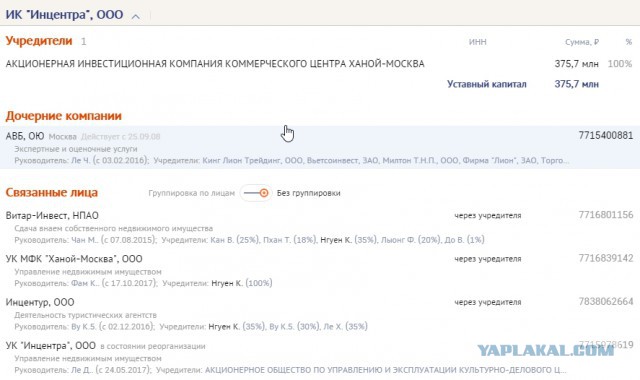The height and width of the screenshot is (380, 640).
Task: Open subsidiary АВБ, ОЮ
Action: (25, 136)
